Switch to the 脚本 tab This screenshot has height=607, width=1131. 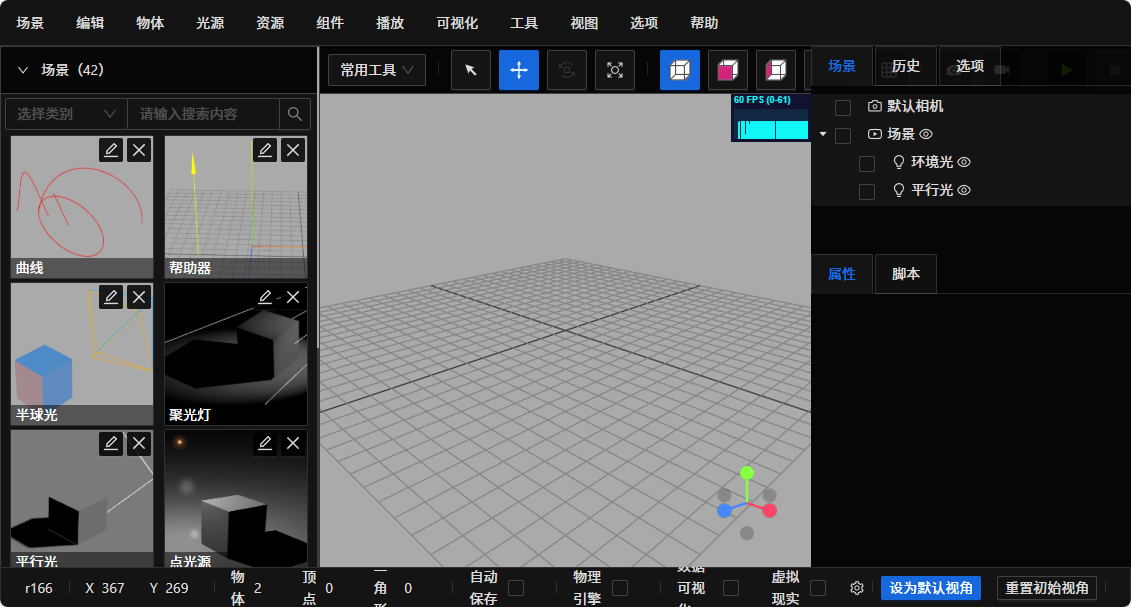click(906, 274)
